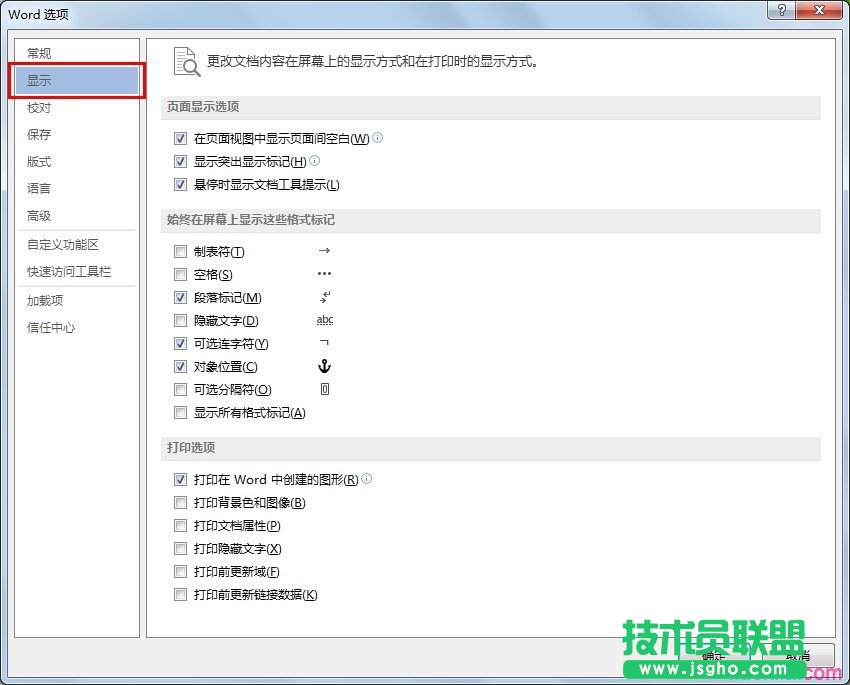The height and width of the screenshot is (685, 850).
Task: Click the abc symbol next to 隐藏文字
Action: click(x=324, y=320)
